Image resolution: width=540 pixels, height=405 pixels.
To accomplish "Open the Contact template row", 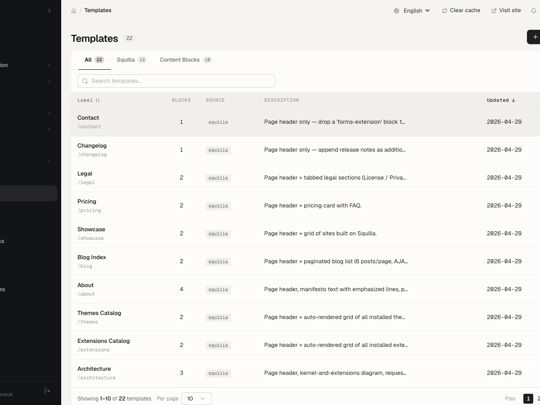I will tap(305, 122).
